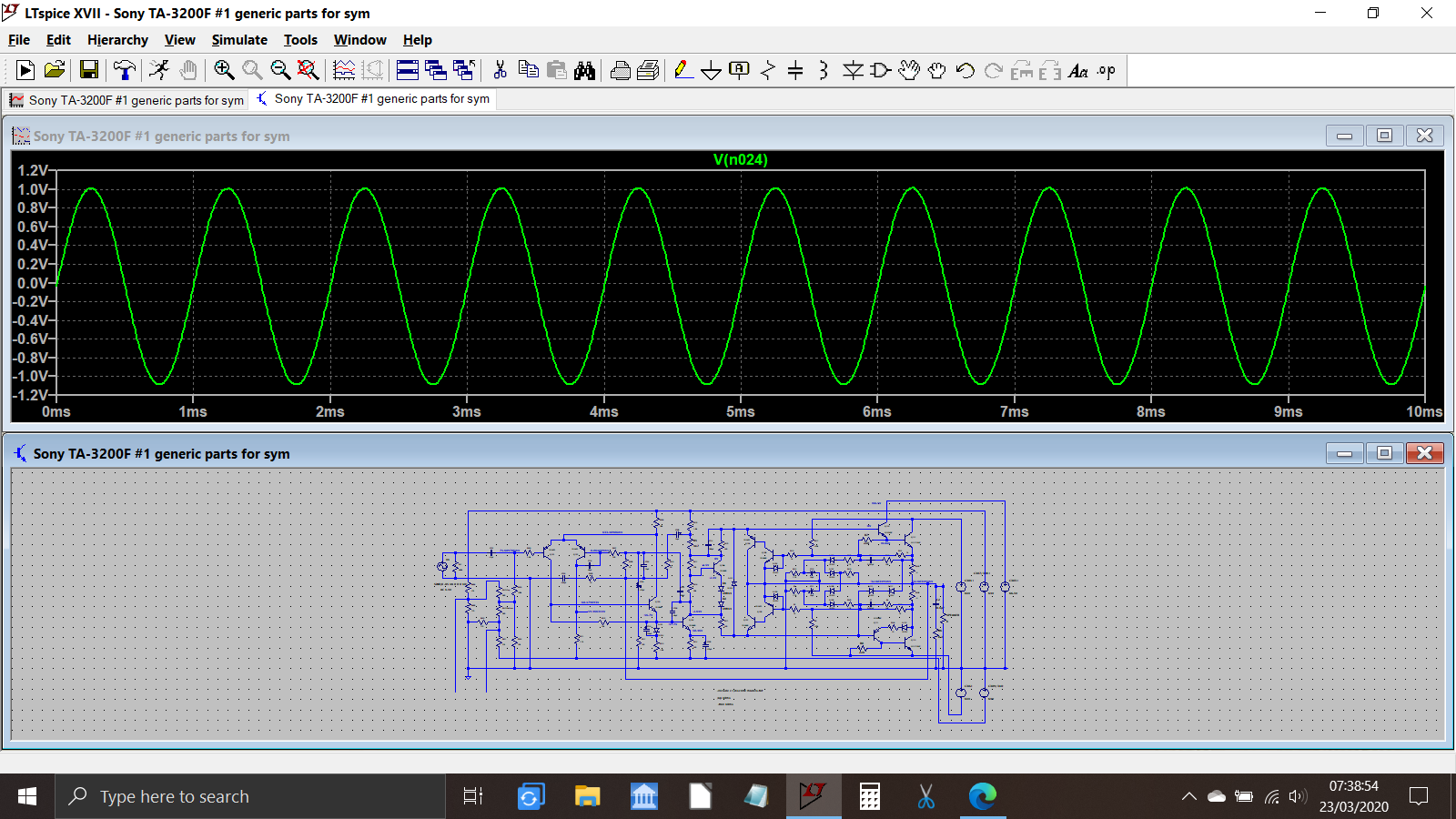This screenshot has width=1456, height=819.
Task: Minimize the schematic sub-window
Action: [1344, 453]
